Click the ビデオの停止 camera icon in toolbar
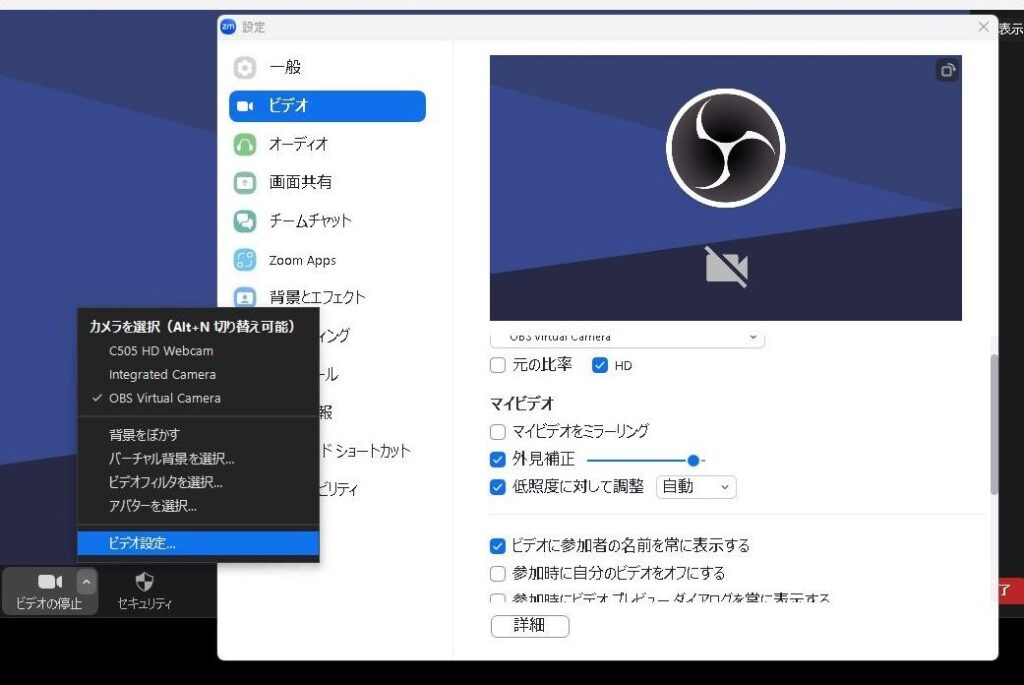1024x685 pixels. coord(50,581)
